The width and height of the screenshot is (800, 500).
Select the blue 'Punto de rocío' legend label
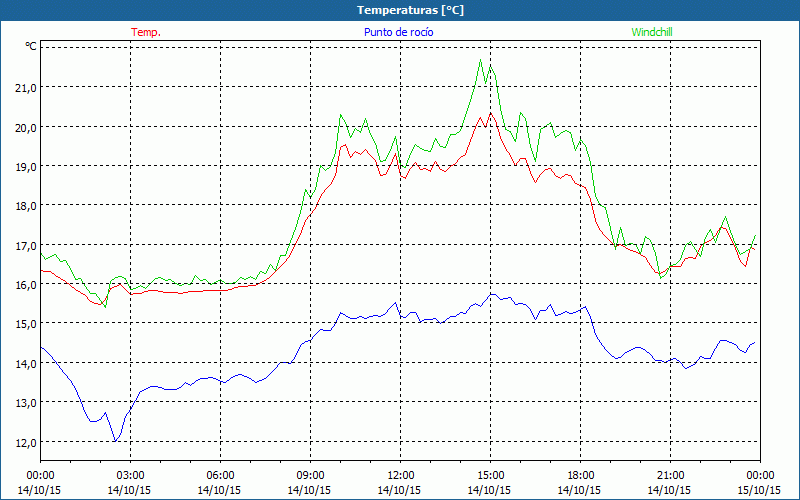click(x=398, y=32)
